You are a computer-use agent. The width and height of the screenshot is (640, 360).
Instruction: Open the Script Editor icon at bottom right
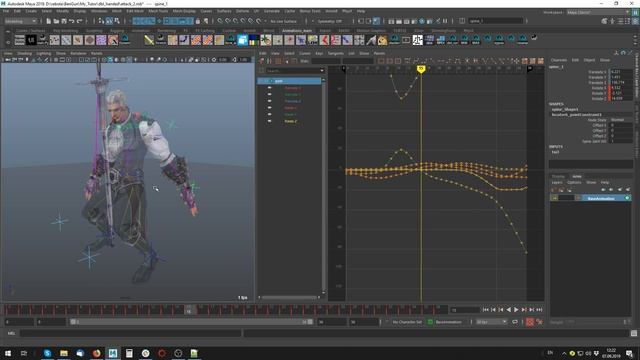pos(633,333)
